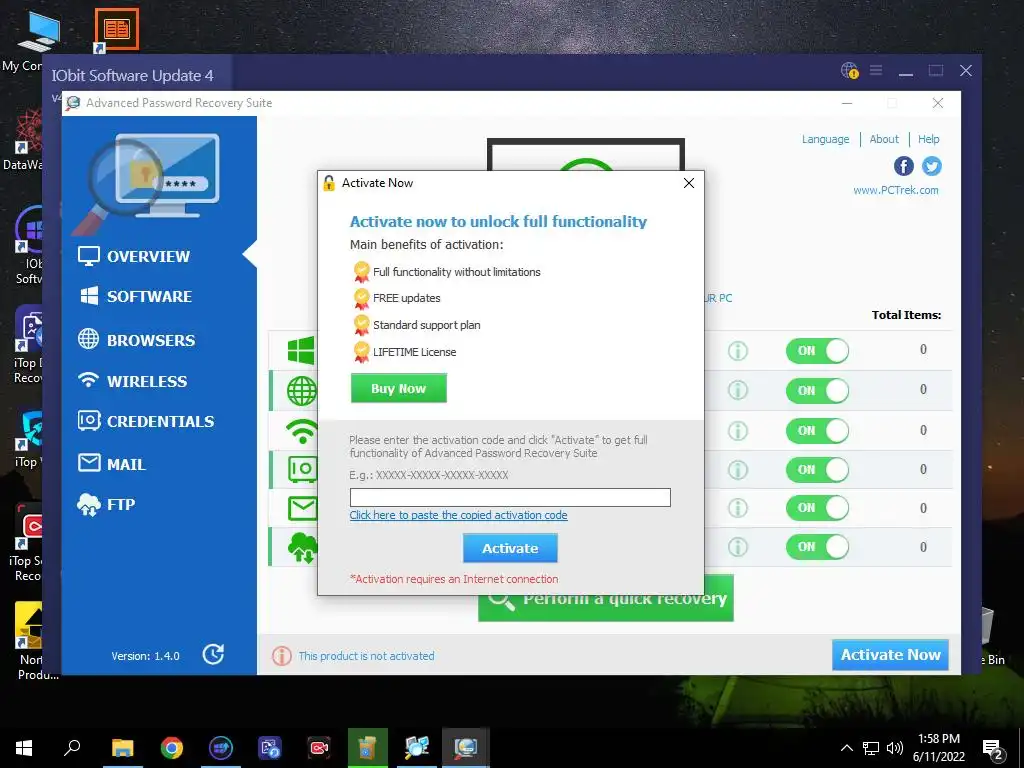
Task: Open the Mail section in sidebar
Action: click(112, 464)
